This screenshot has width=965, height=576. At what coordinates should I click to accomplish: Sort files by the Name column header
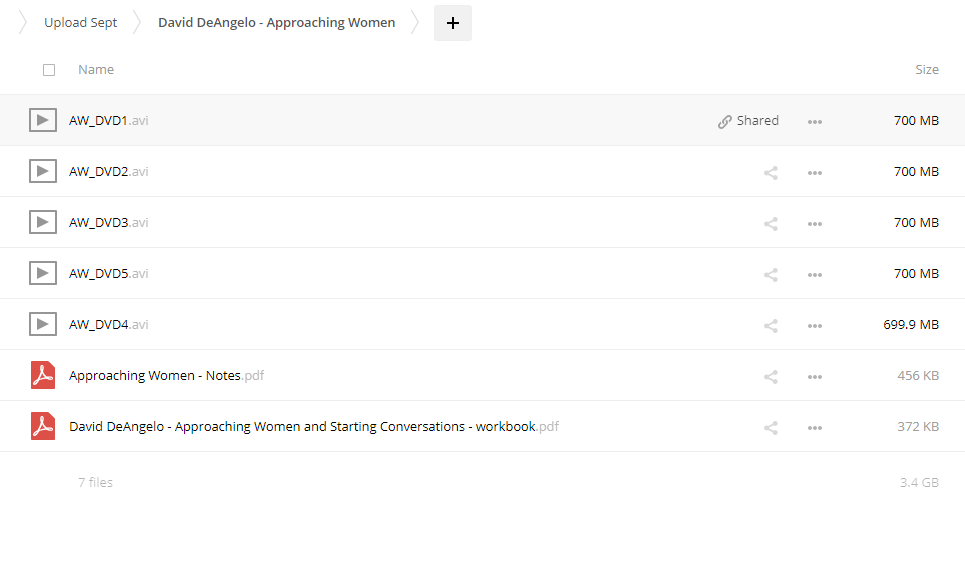96,70
